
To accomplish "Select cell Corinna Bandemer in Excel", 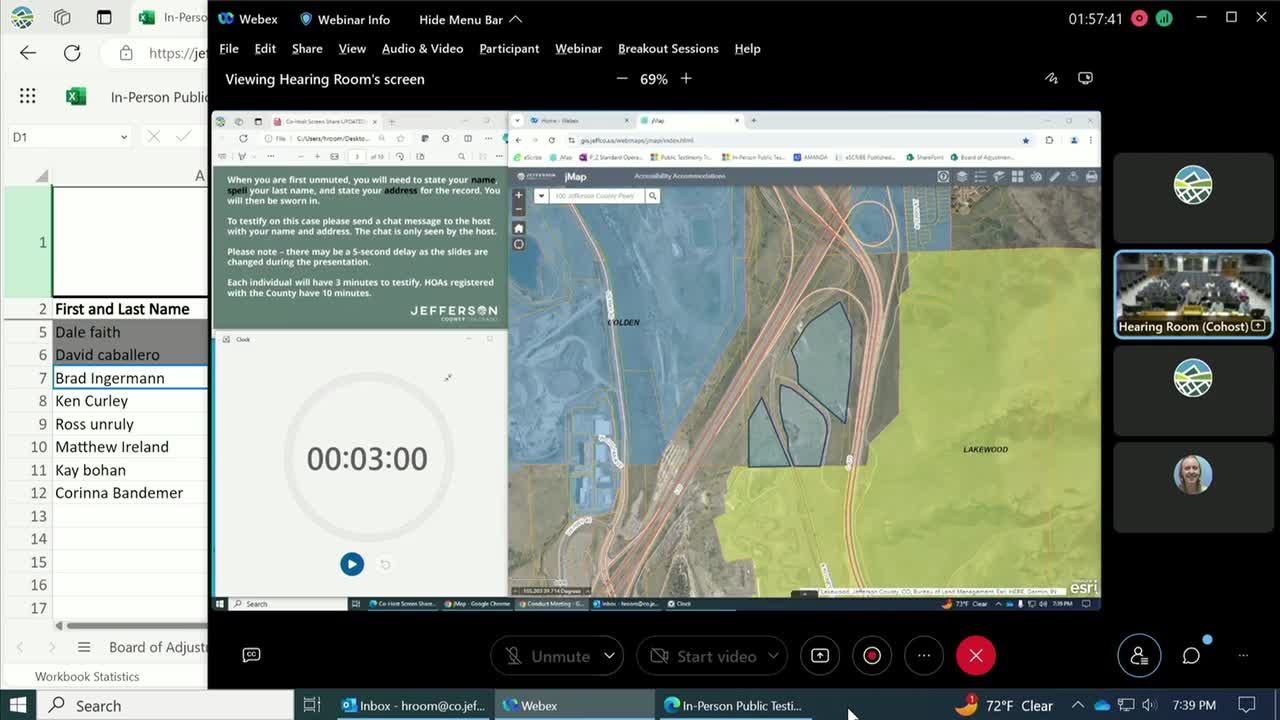I will pyautogui.click(x=130, y=493).
